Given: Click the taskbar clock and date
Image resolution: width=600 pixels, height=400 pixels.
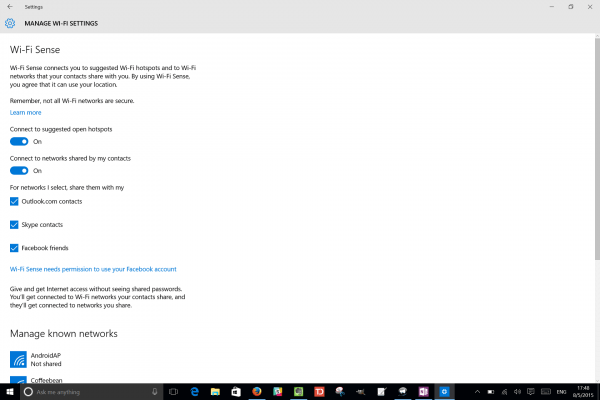Looking at the screenshot, I should (583, 392).
